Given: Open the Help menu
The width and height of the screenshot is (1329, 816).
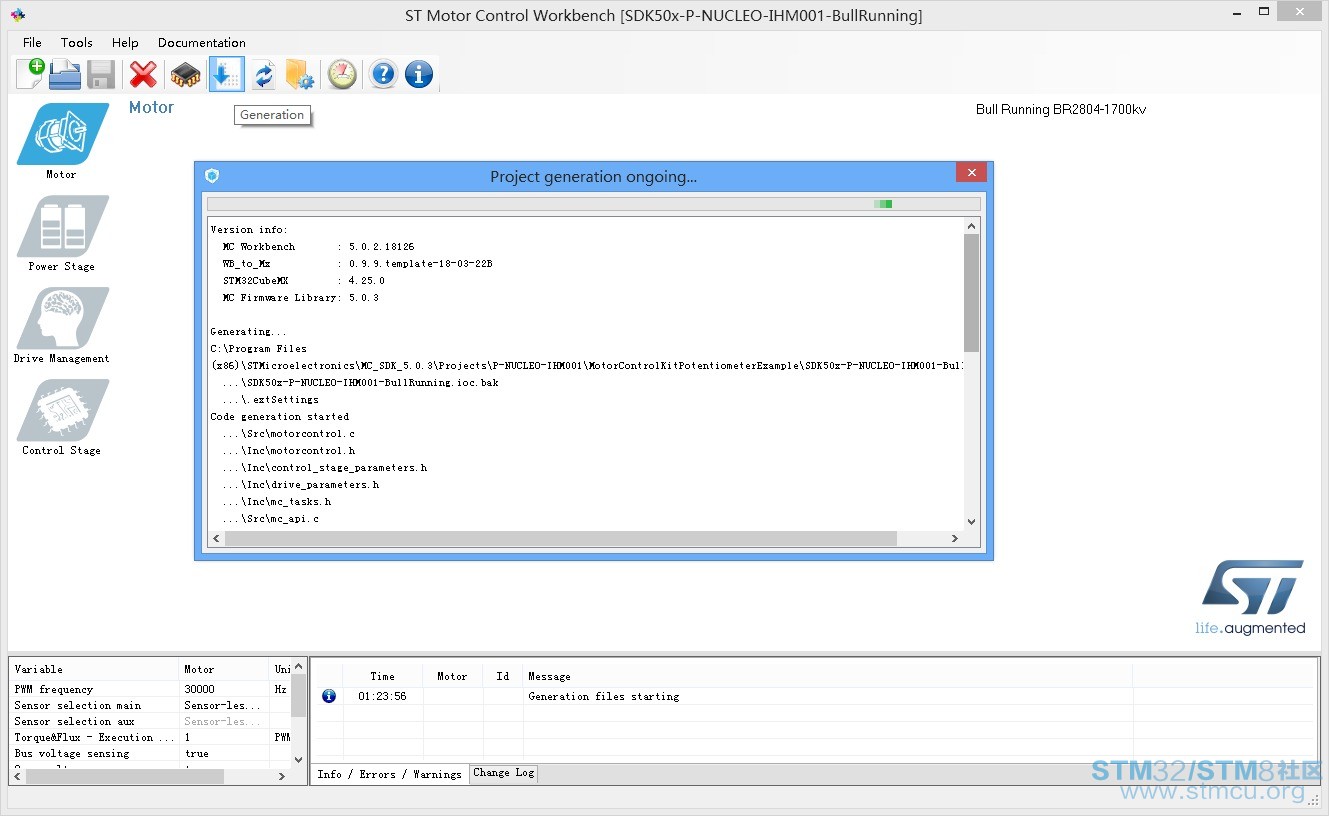Looking at the screenshot, I should coord(125,43).
